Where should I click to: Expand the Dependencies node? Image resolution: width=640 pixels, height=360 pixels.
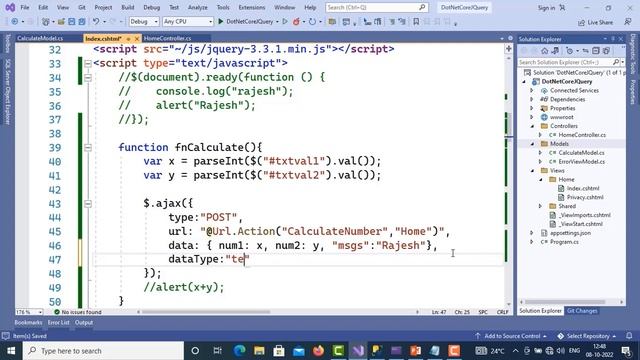(532, 99)
